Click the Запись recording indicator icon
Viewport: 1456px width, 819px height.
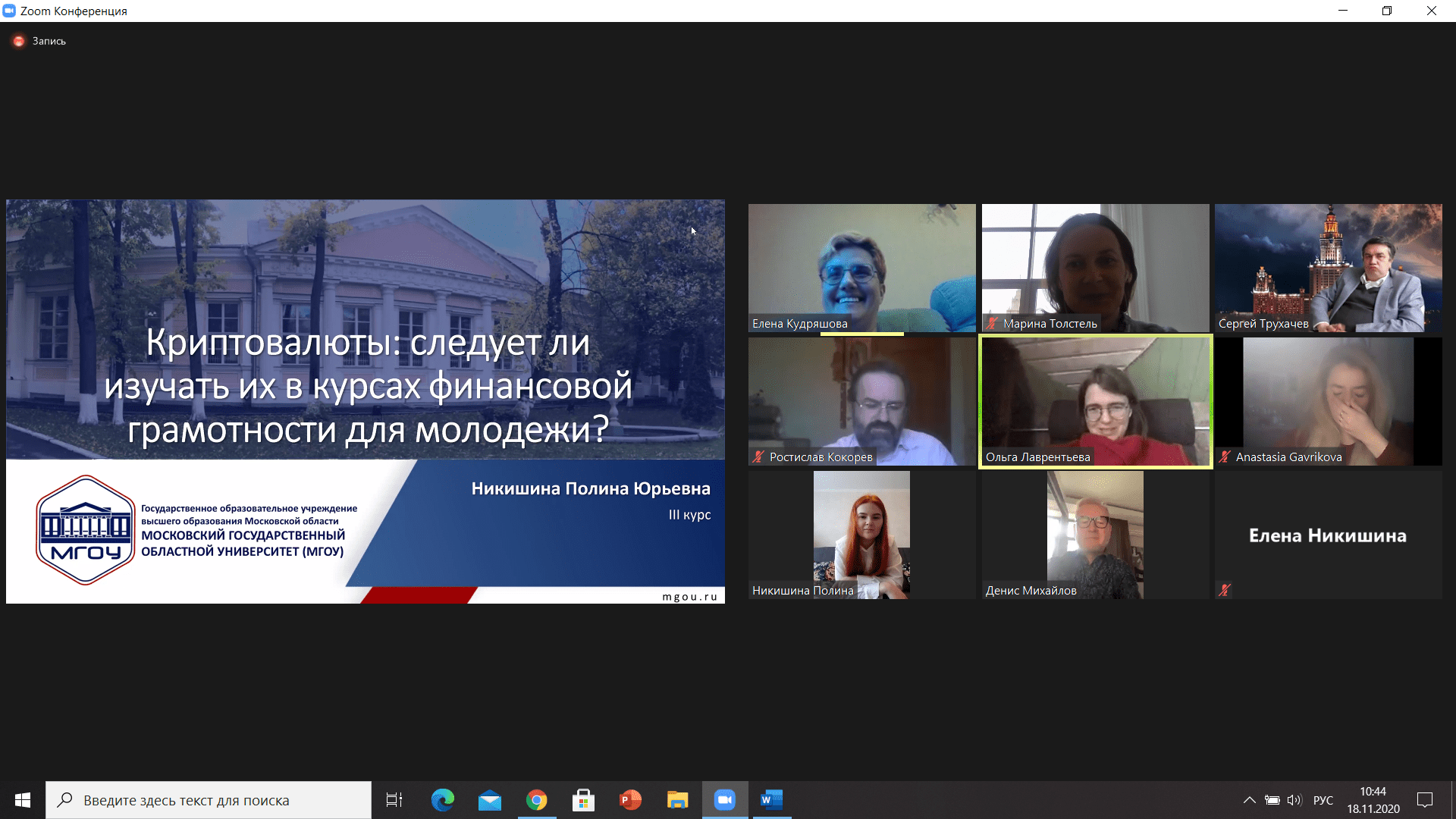click(19, 41)
